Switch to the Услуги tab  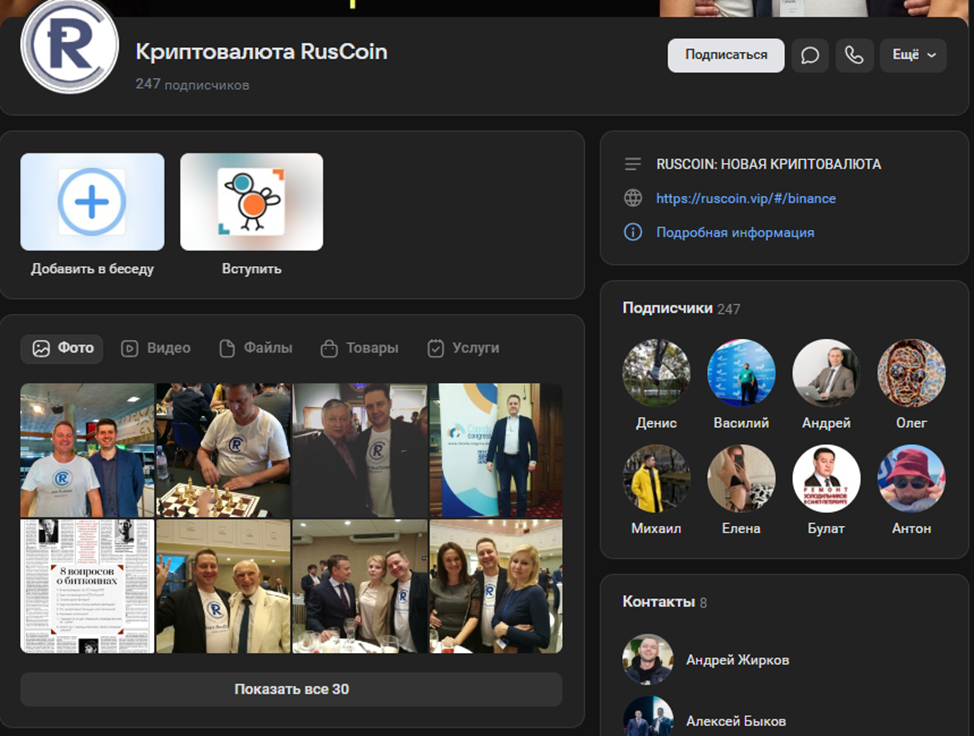[x=463, y=348]
